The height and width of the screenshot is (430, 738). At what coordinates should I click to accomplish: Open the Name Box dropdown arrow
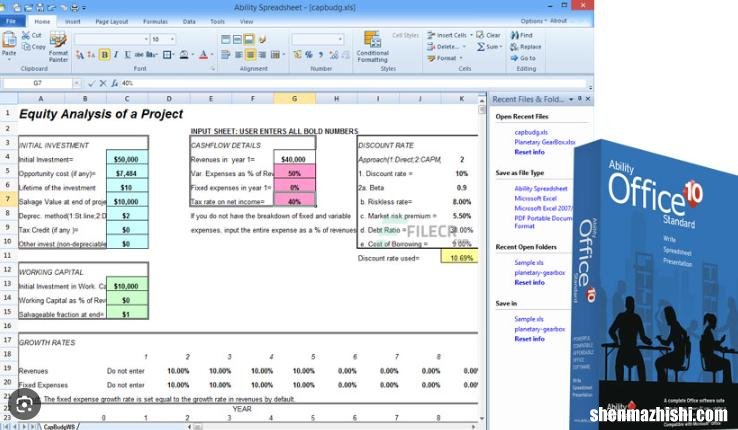tap(76, 83)
